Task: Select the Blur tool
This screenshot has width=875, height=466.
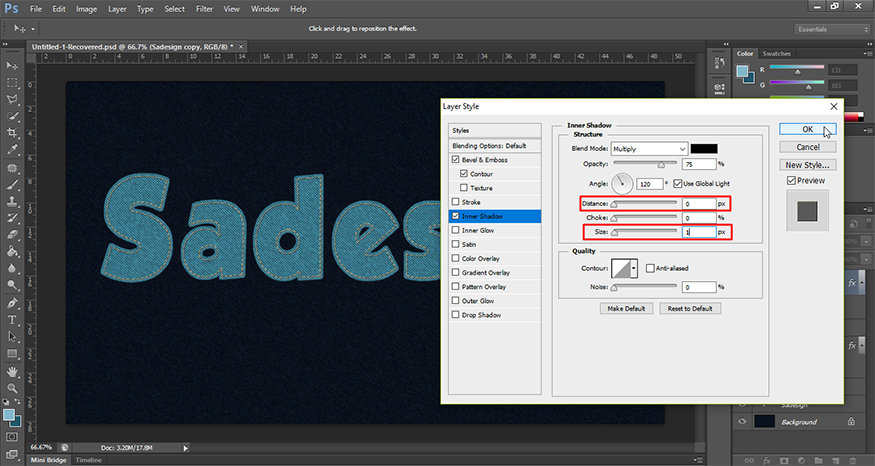Action: click(x=12, y=268)
